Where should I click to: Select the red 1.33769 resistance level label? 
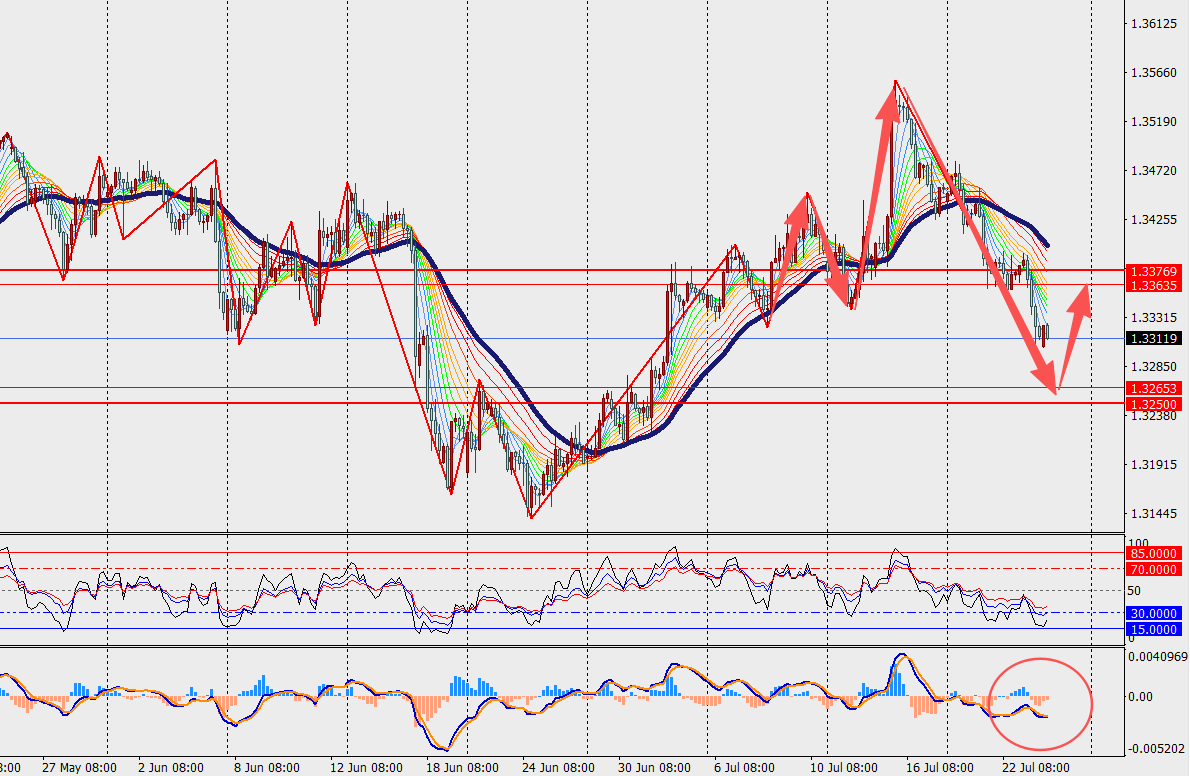pyautogui.click(x=1154, y=271)
